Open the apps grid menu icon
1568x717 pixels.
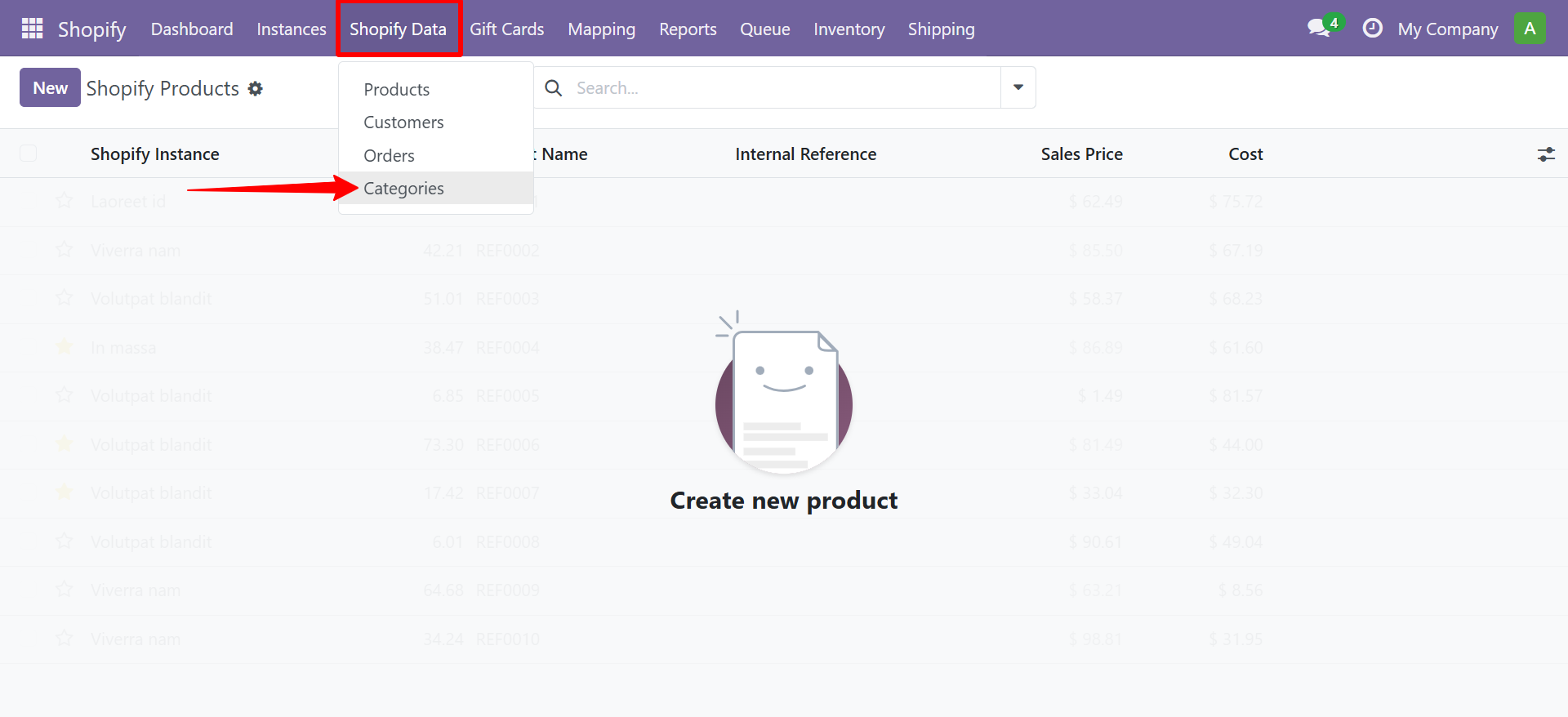point(32,29)
